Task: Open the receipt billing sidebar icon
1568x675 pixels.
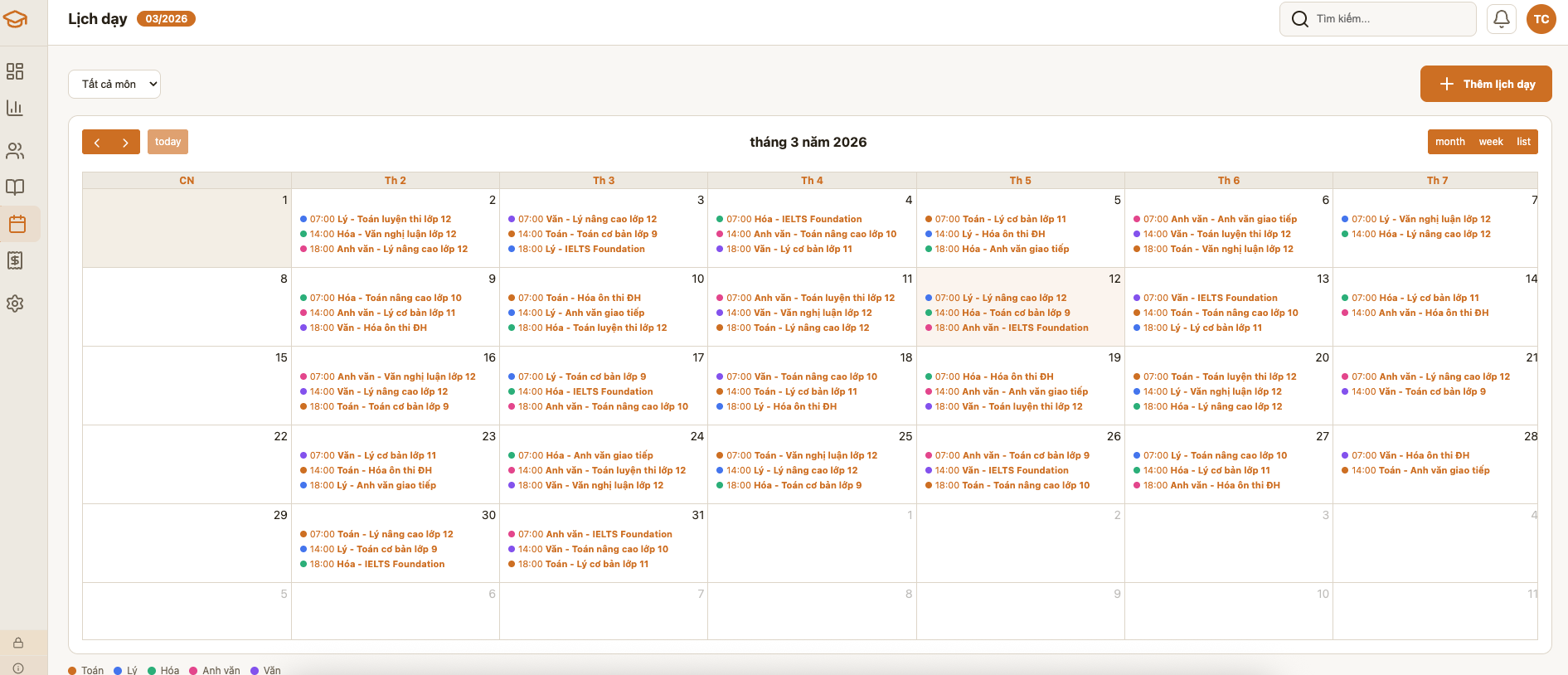Action: click(x=15, y=260)
